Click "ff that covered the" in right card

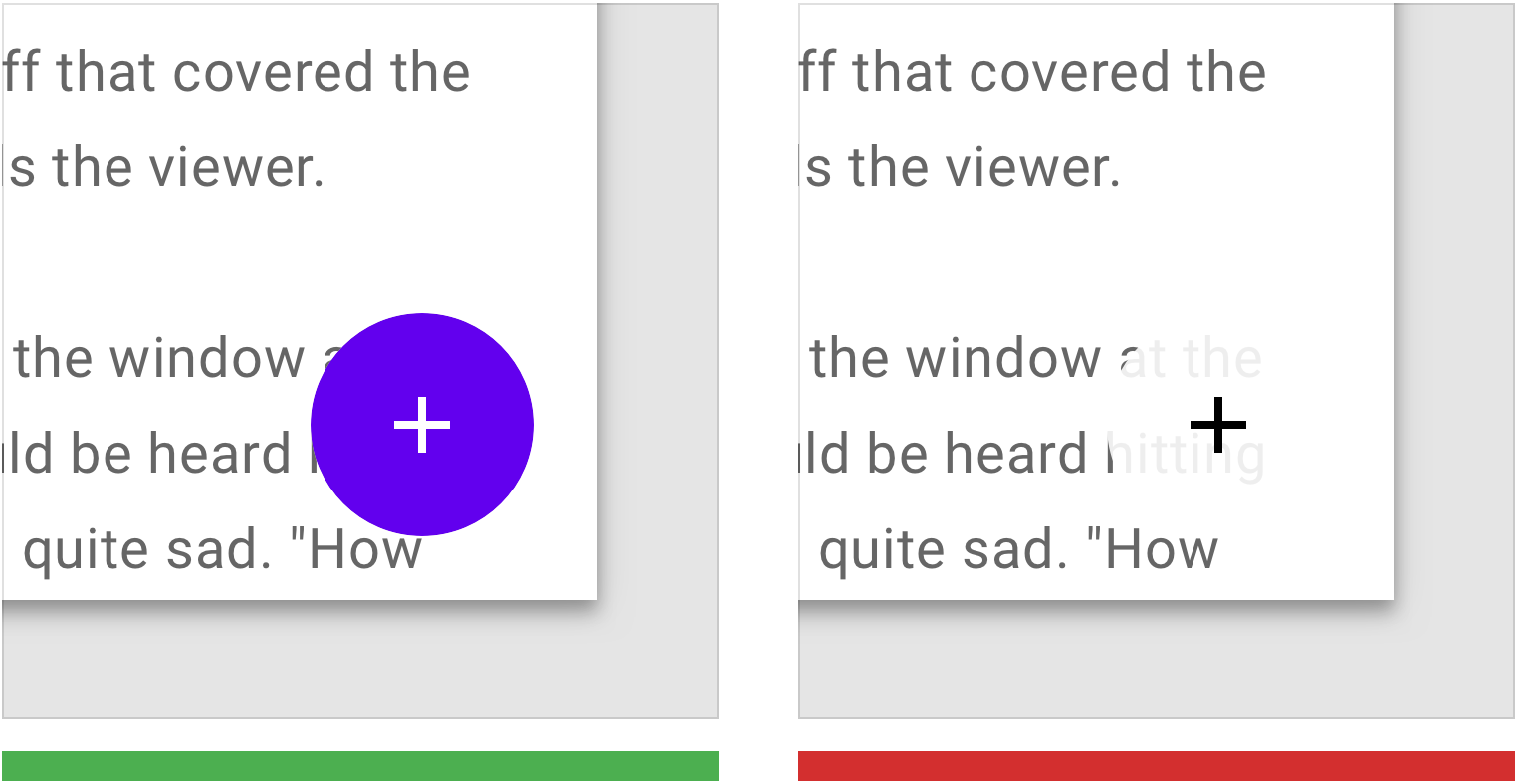1033,72
